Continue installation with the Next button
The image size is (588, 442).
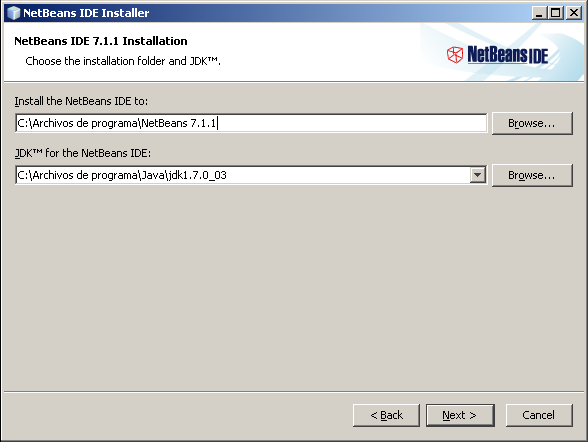point(460,415)
